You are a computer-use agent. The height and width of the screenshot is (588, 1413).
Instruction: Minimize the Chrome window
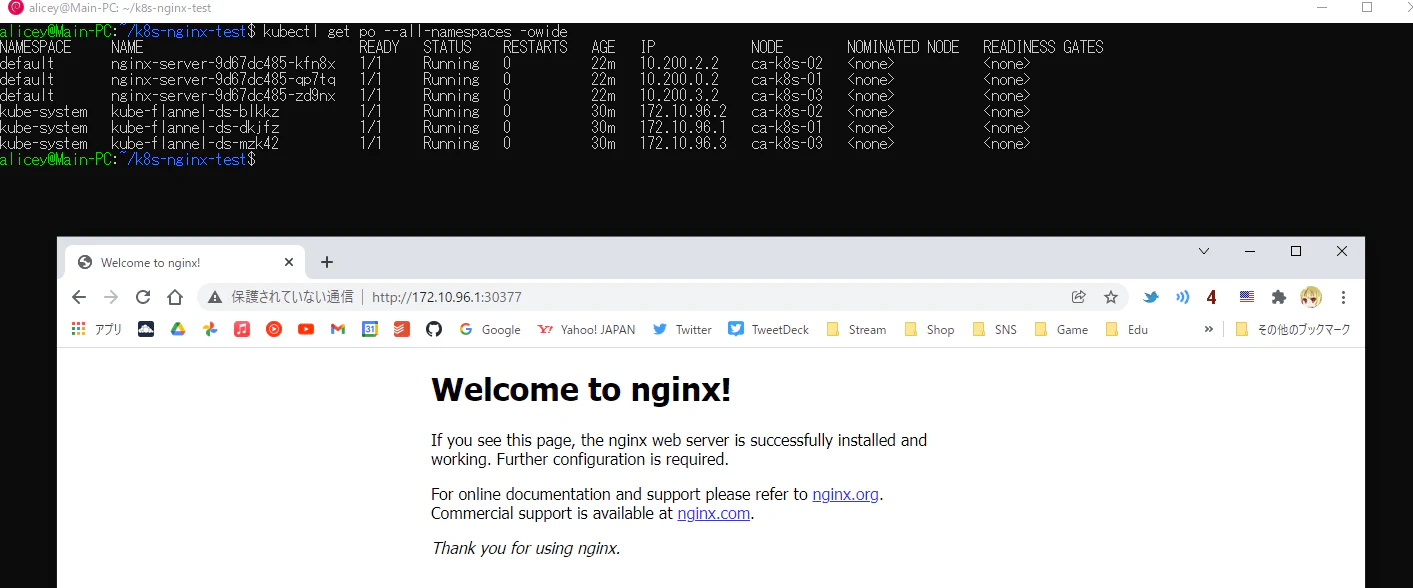tap(1250, 251)
